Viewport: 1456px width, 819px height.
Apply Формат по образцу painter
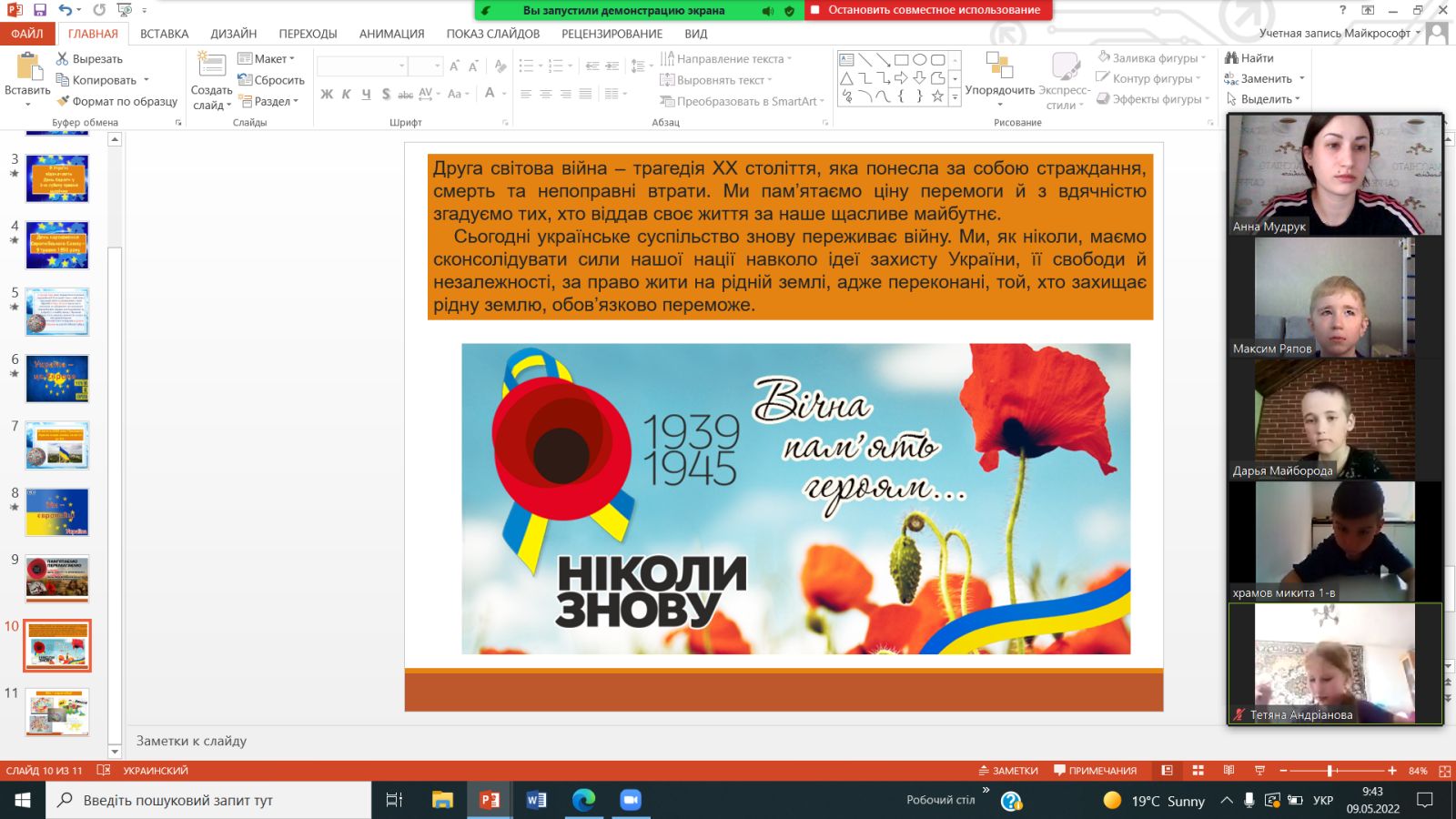(x=116, y=101)
